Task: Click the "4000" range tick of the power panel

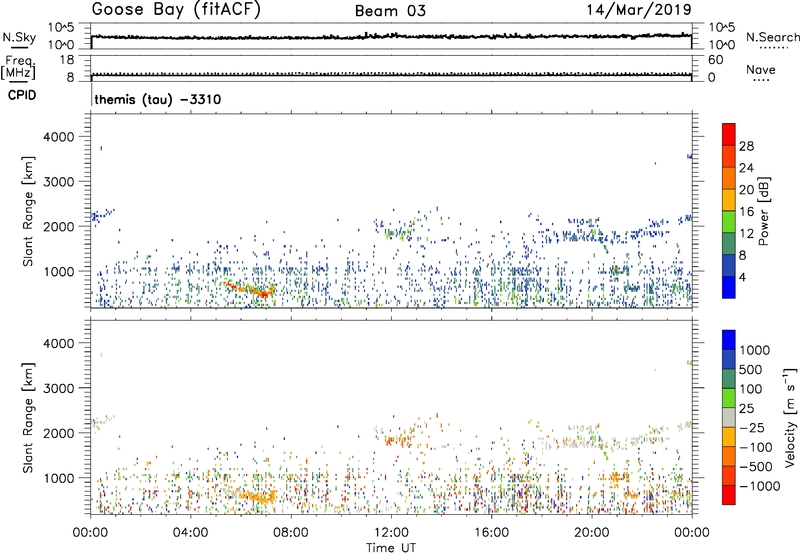Action: [59, 137]
